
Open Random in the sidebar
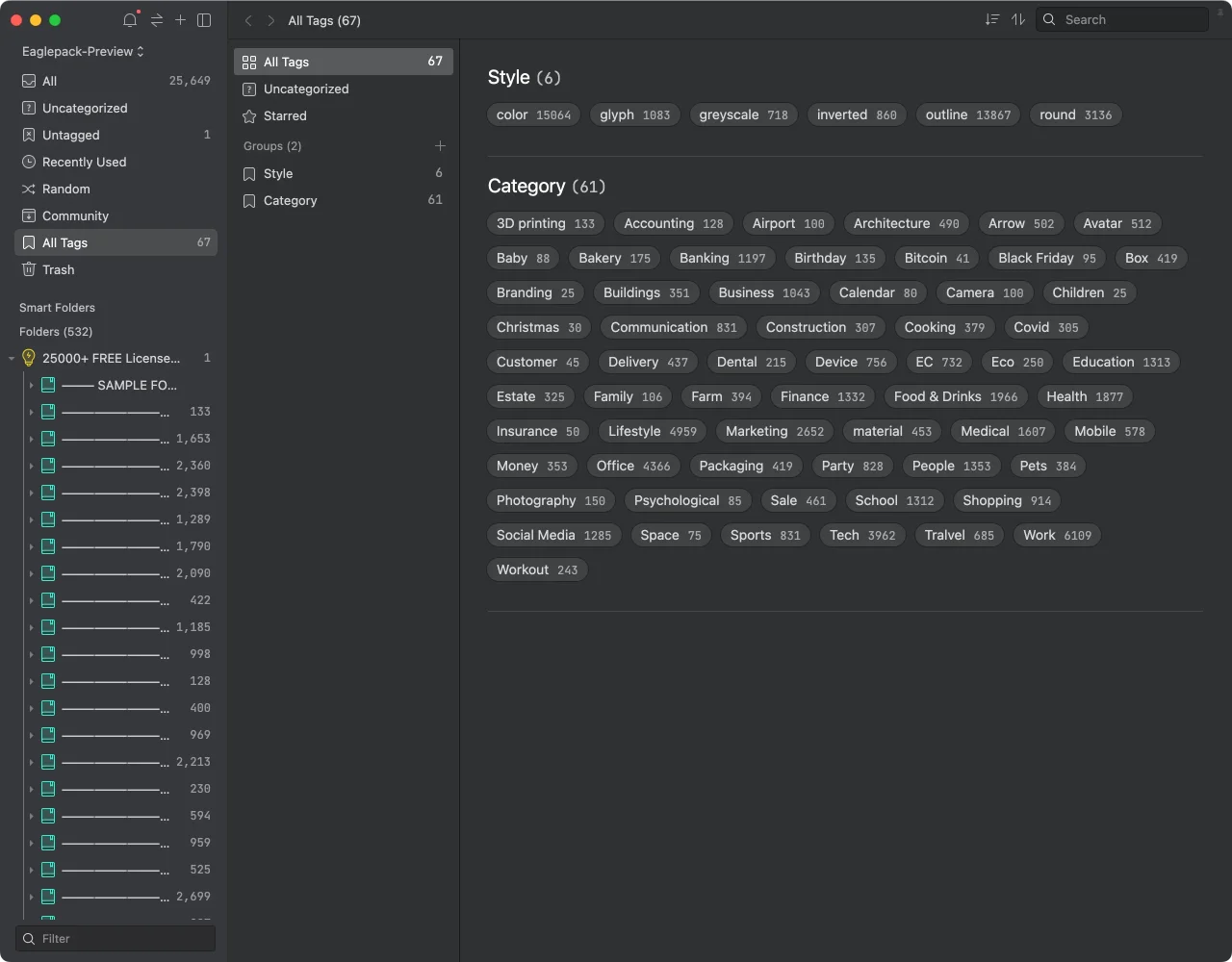tap(65, 189)
